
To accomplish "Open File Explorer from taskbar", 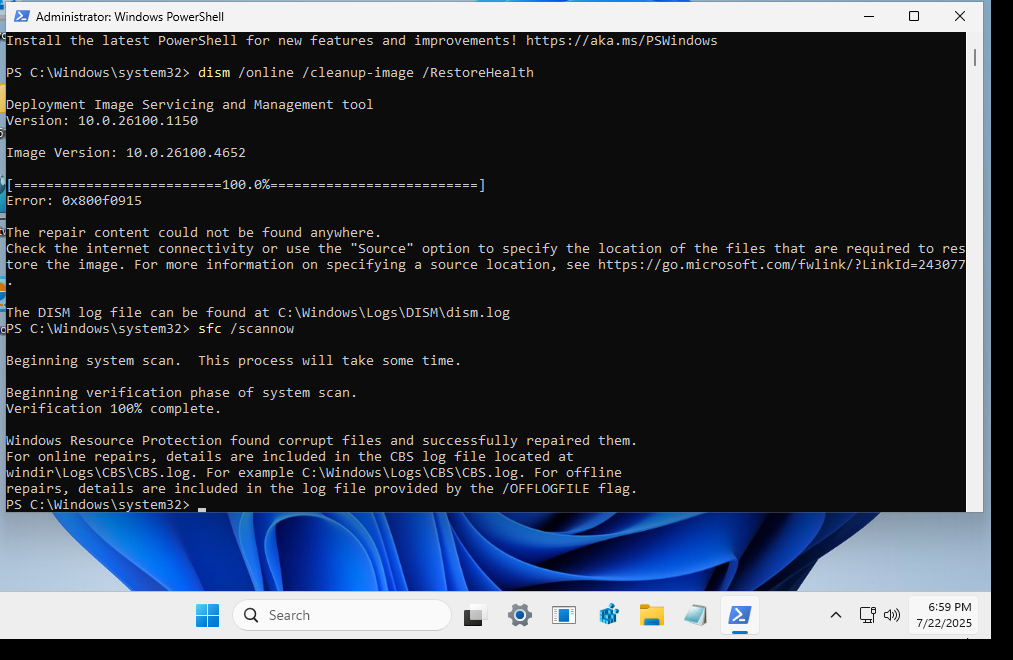I will pos(652,615).
